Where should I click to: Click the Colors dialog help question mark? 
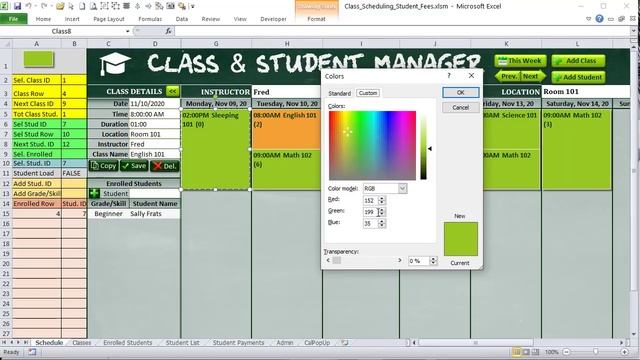coord(449,76)
